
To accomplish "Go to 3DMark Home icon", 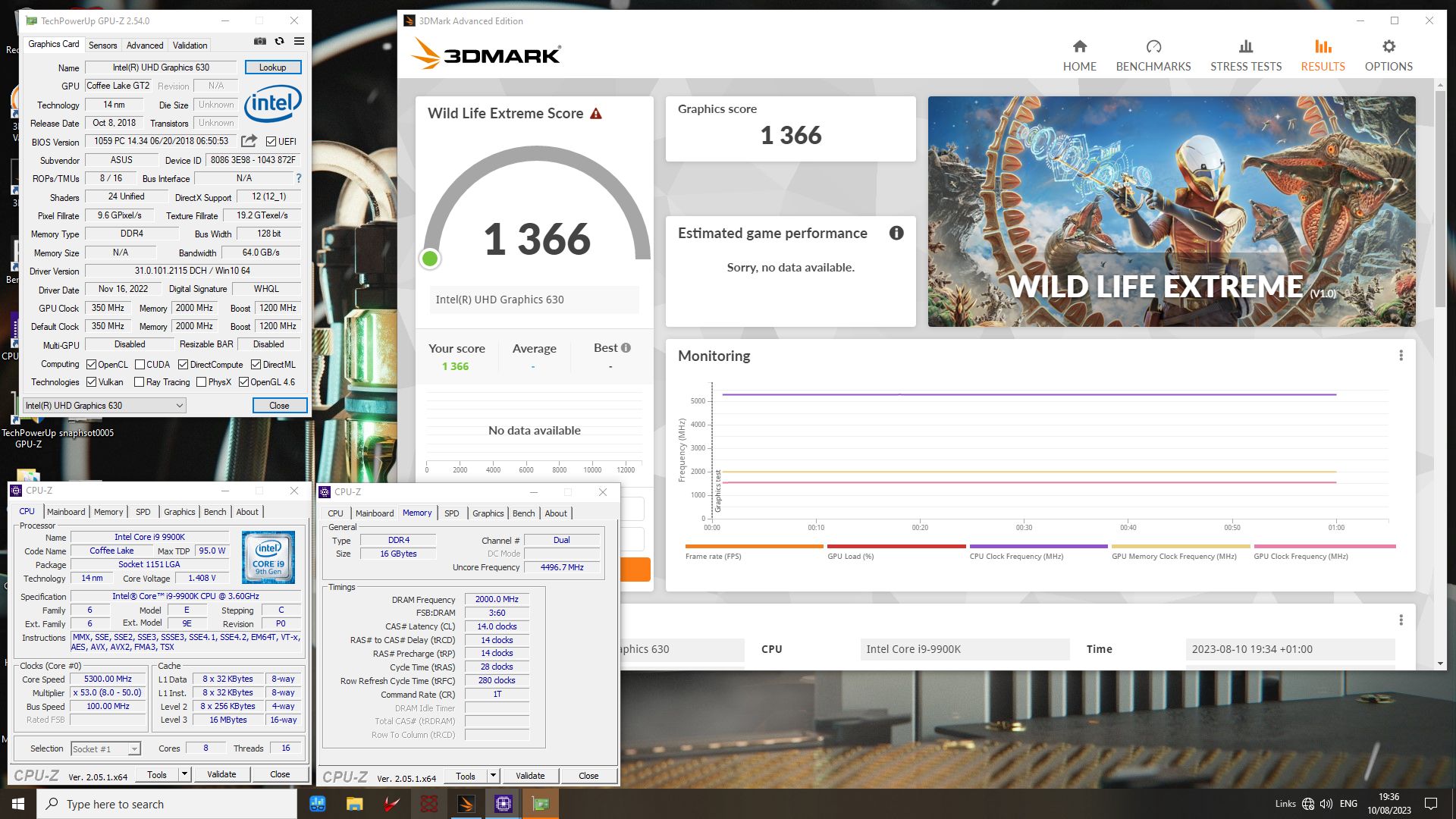I will (x=1079, y=46).
